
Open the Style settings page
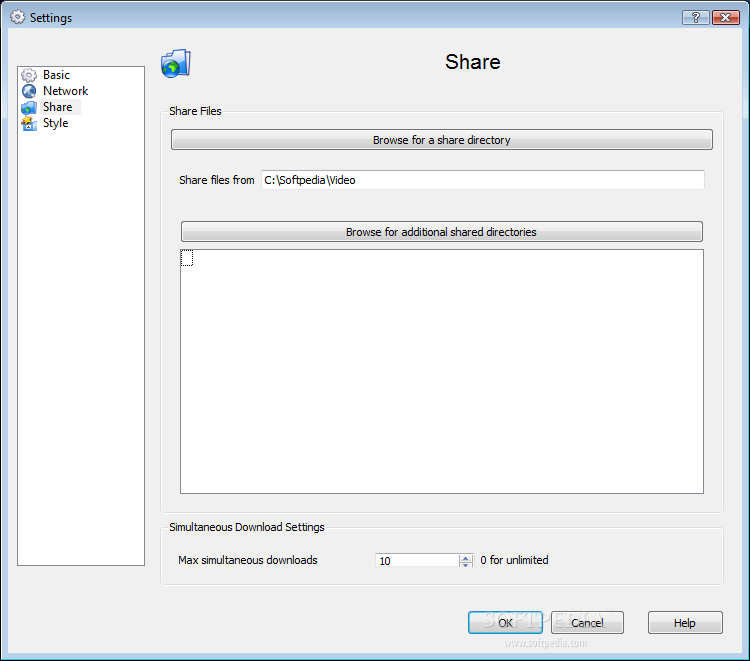(55, 123)
